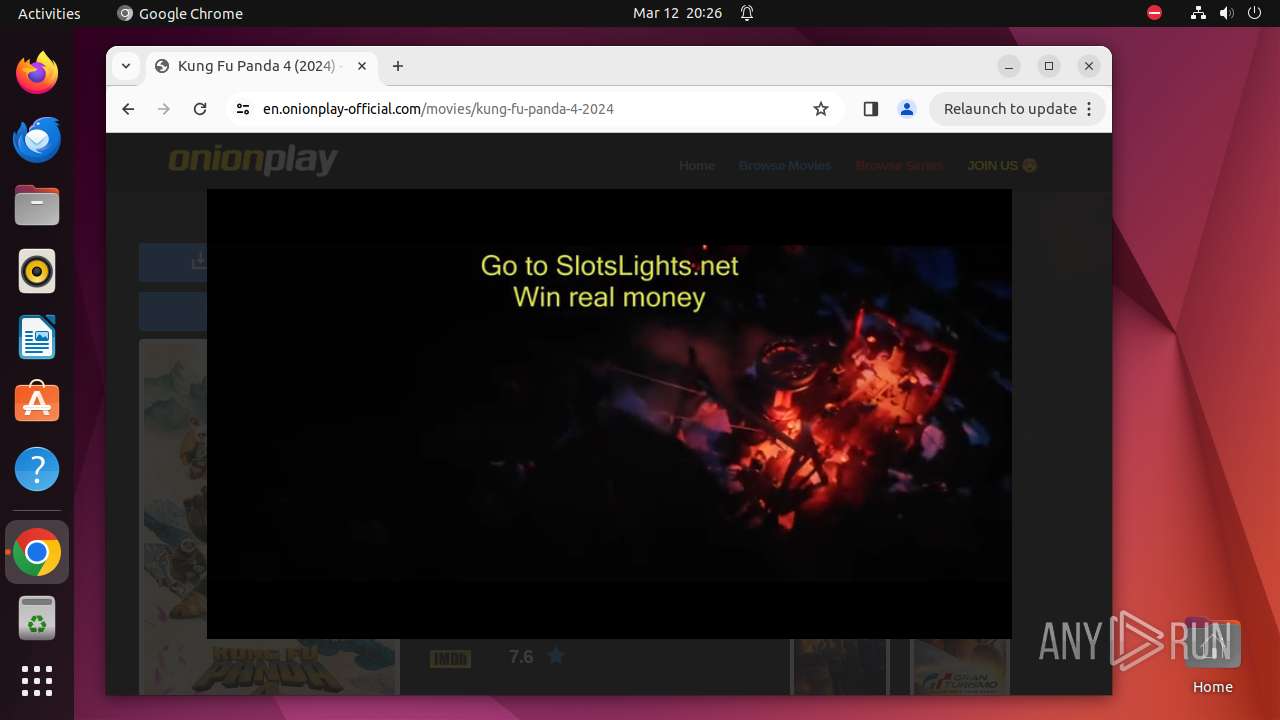View site information icon in address bar
1280x720 pixels.
pyautogui.click(x=242, y=109)
